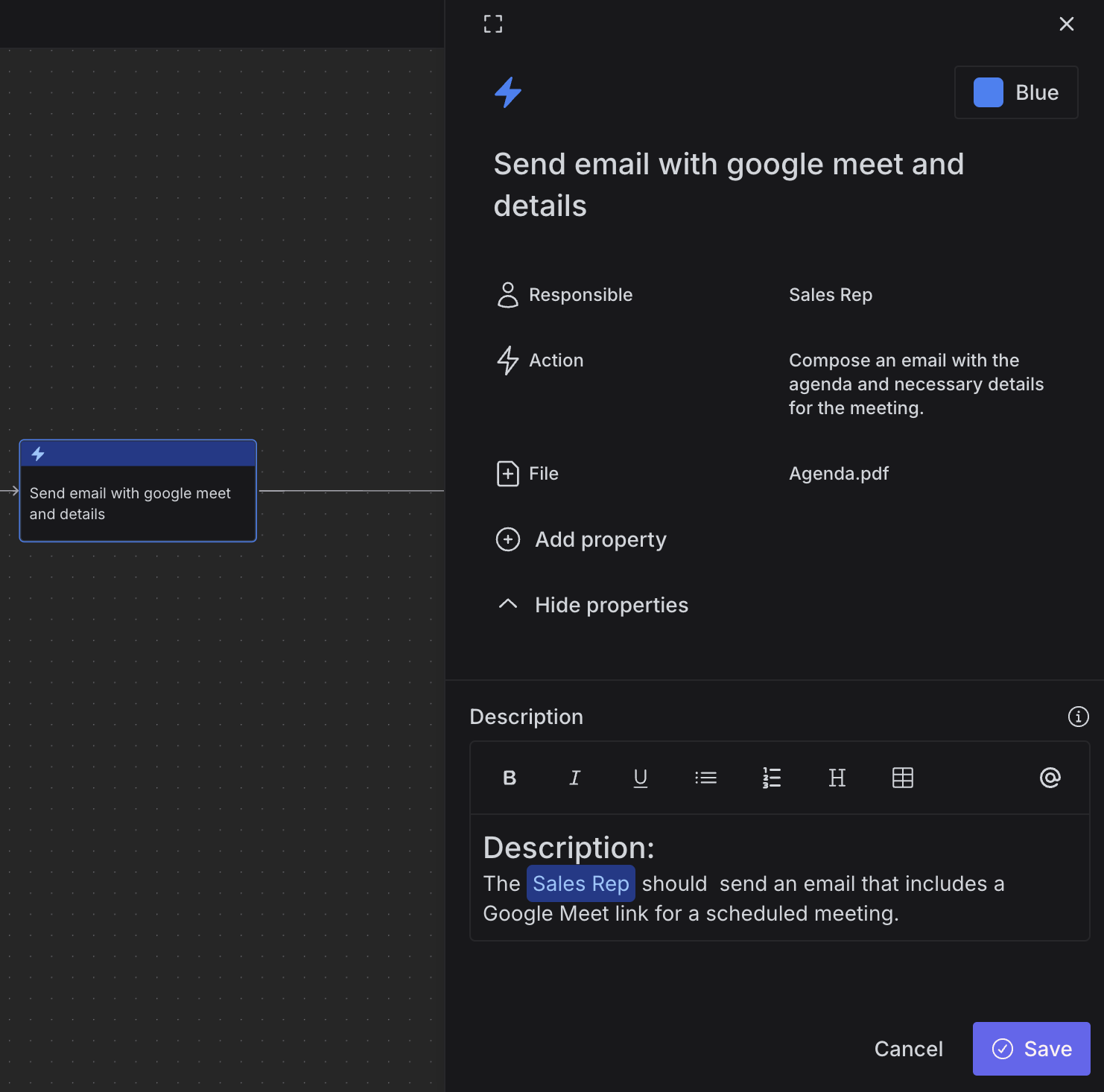Show description info tooltip icon

click(1078, 717)
